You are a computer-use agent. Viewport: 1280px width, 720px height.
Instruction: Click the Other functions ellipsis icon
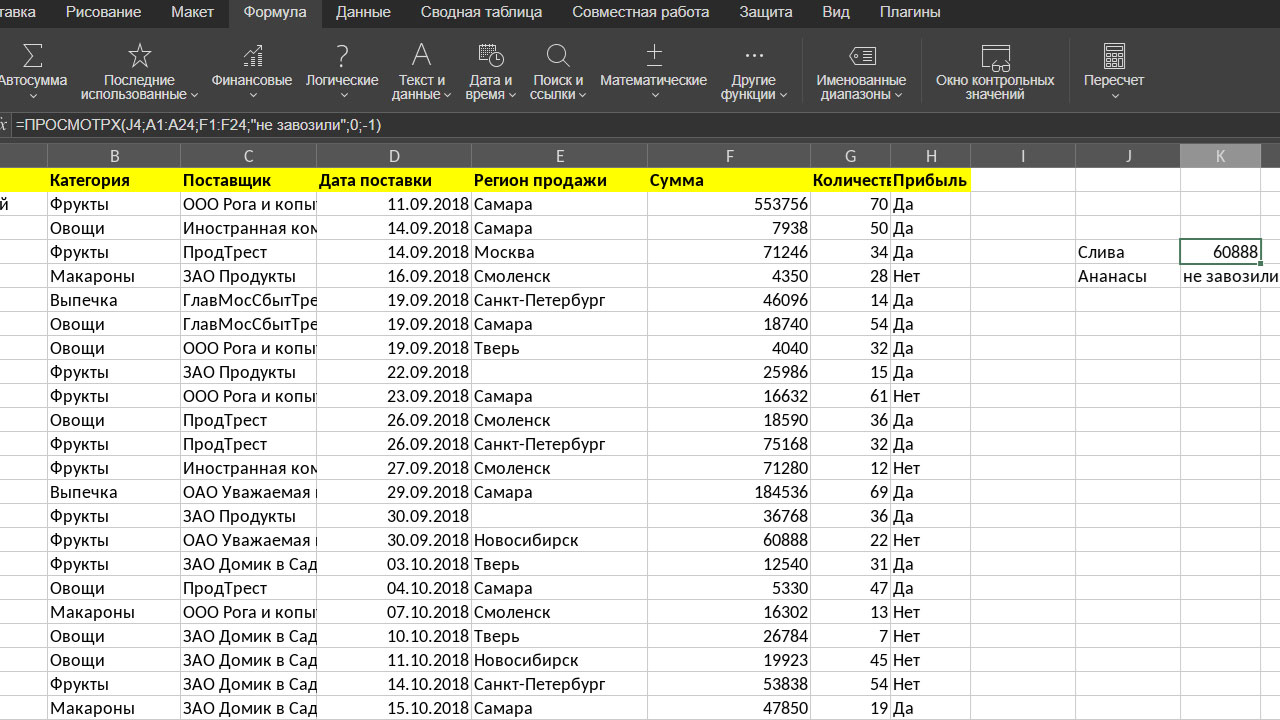[754, 55]
